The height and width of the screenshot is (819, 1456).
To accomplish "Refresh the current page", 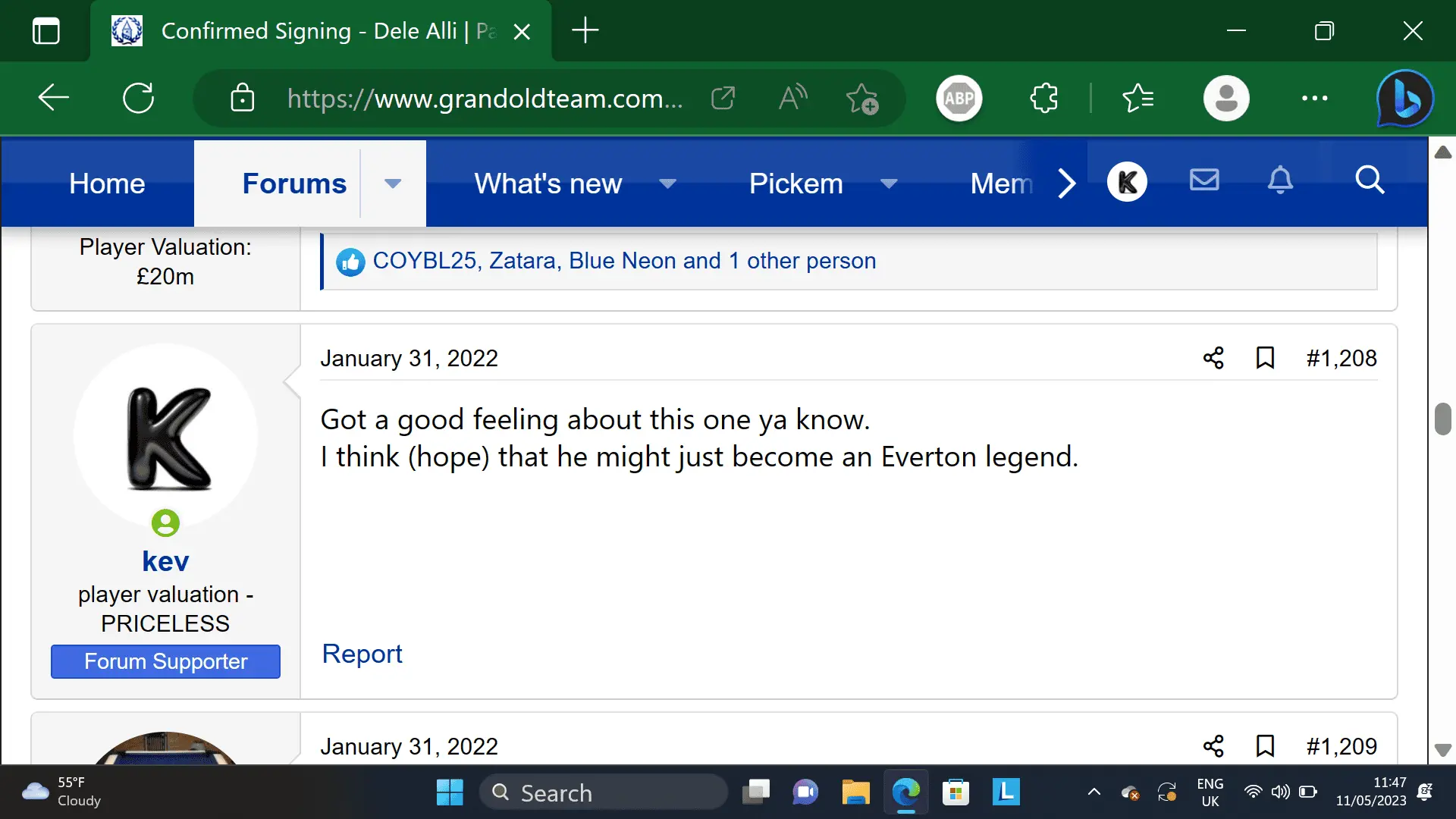I will pos(139,98).
